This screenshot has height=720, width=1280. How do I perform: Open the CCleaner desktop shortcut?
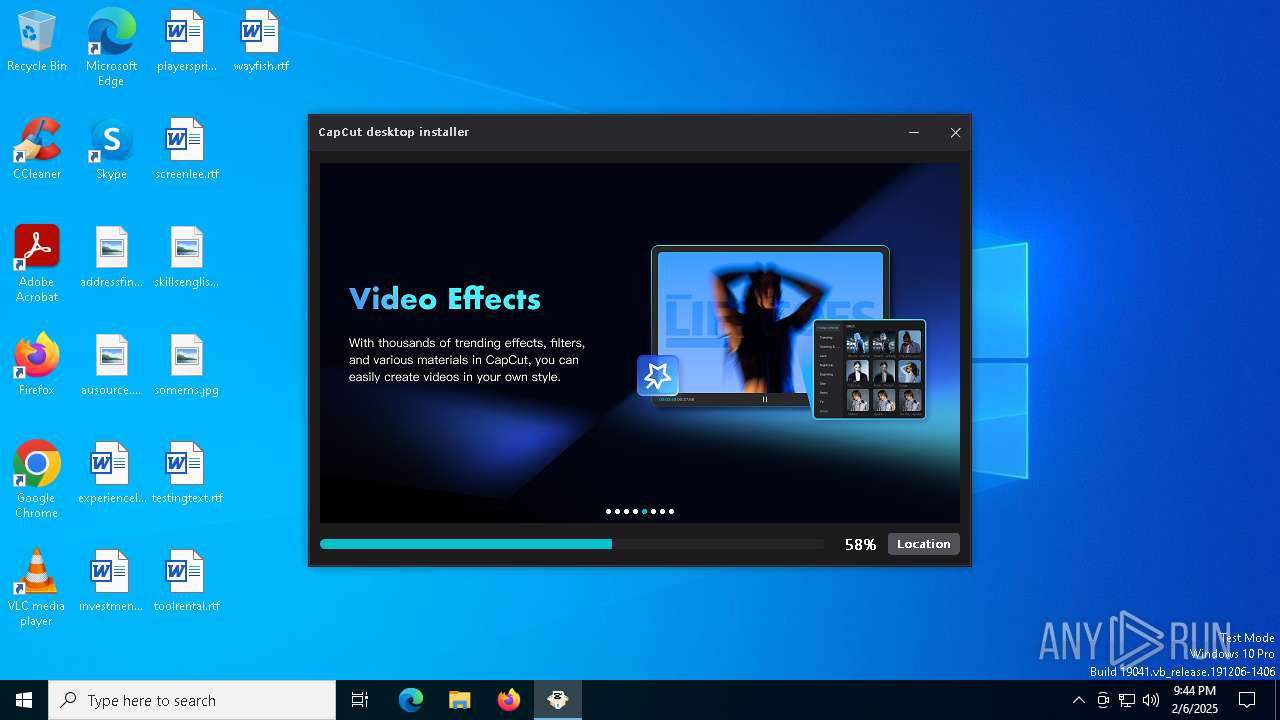click(x=37, y=149)
